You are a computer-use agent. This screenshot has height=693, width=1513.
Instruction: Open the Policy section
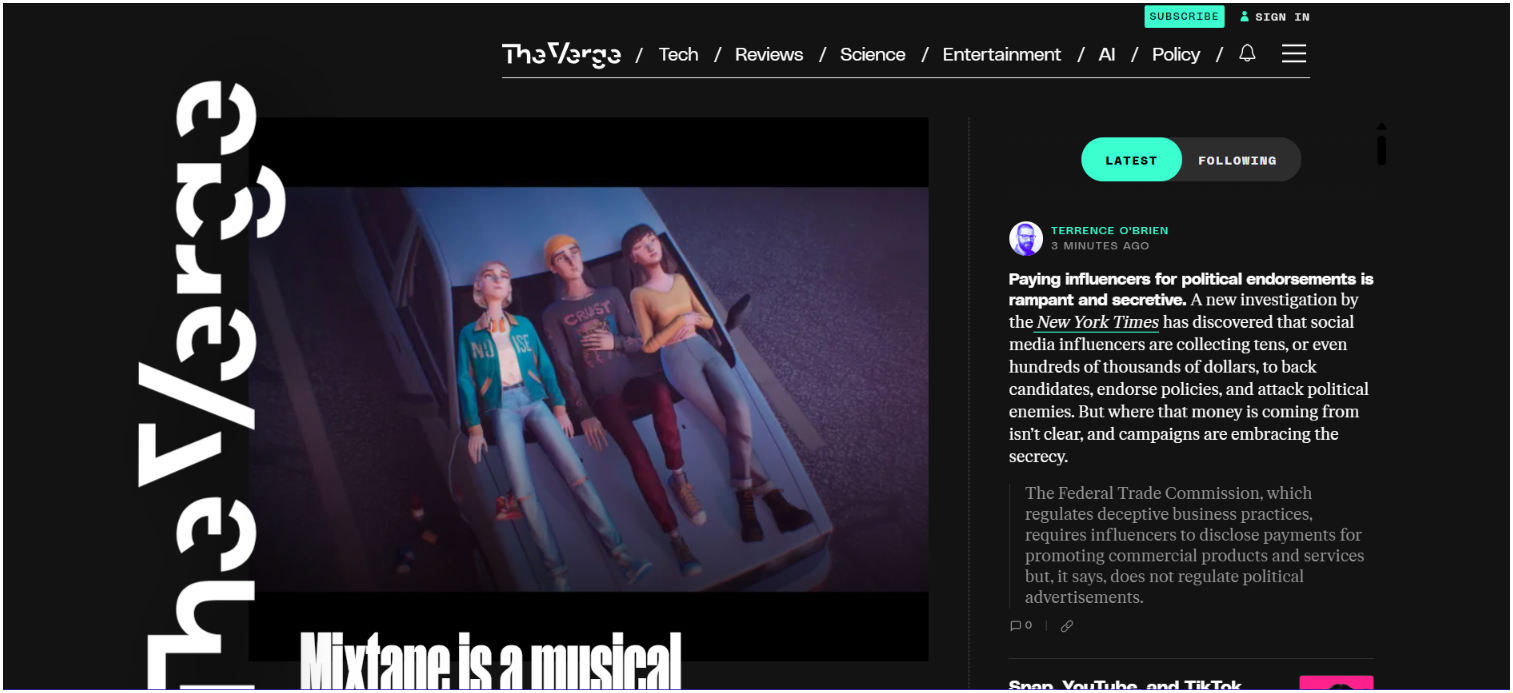[1175, 54]
